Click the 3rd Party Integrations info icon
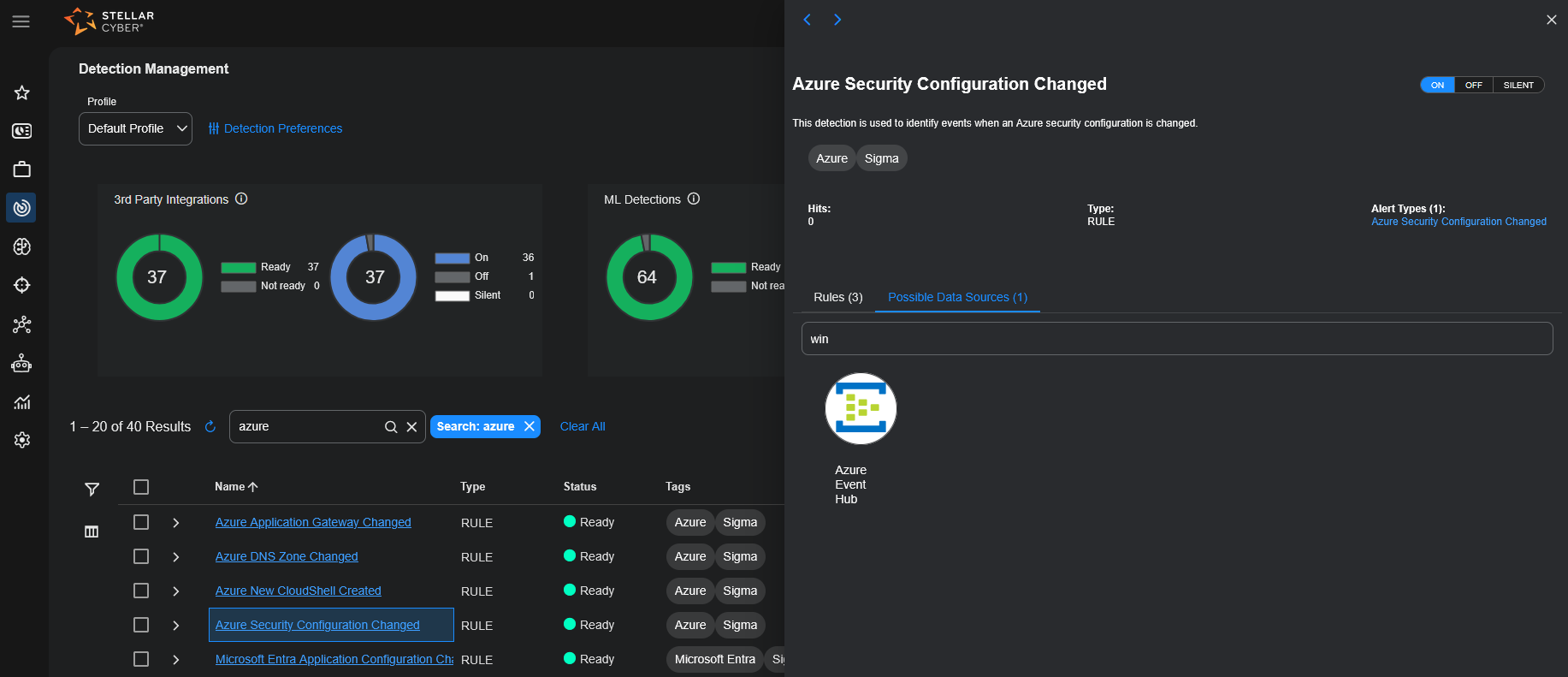This screenshot has height=677, width=1568. [x=241, y=199]
